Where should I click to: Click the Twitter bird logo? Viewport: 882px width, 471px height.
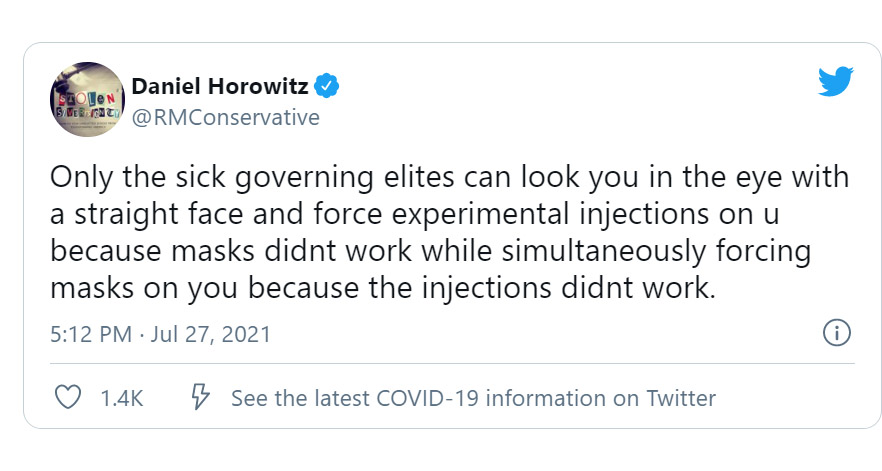click(835, 82)
